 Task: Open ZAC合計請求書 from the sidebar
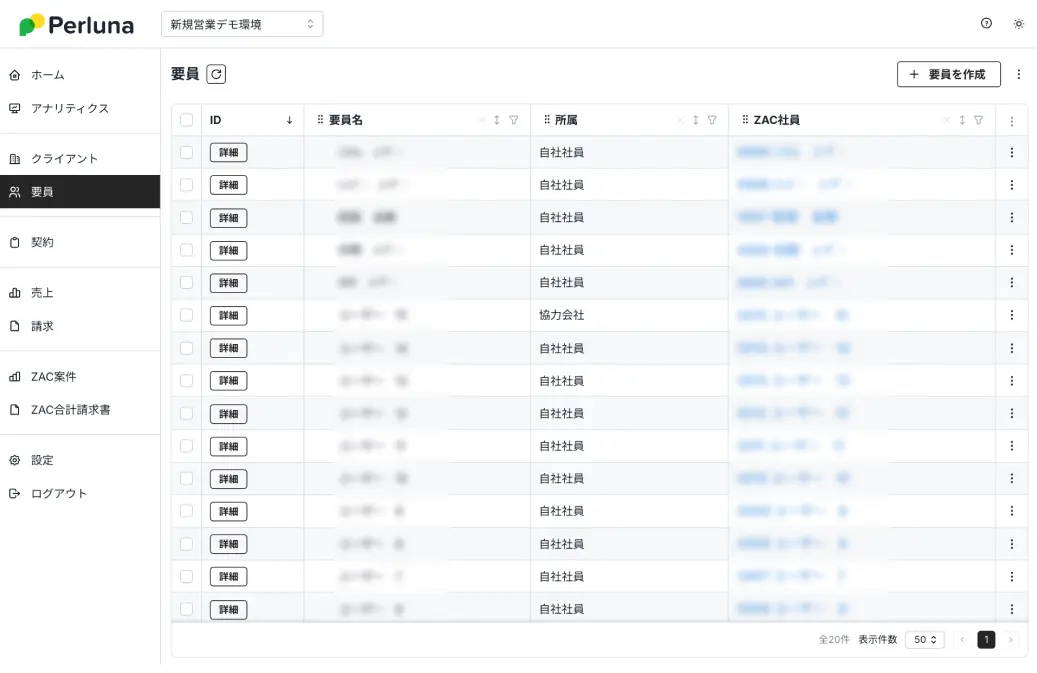coord(70,410)
